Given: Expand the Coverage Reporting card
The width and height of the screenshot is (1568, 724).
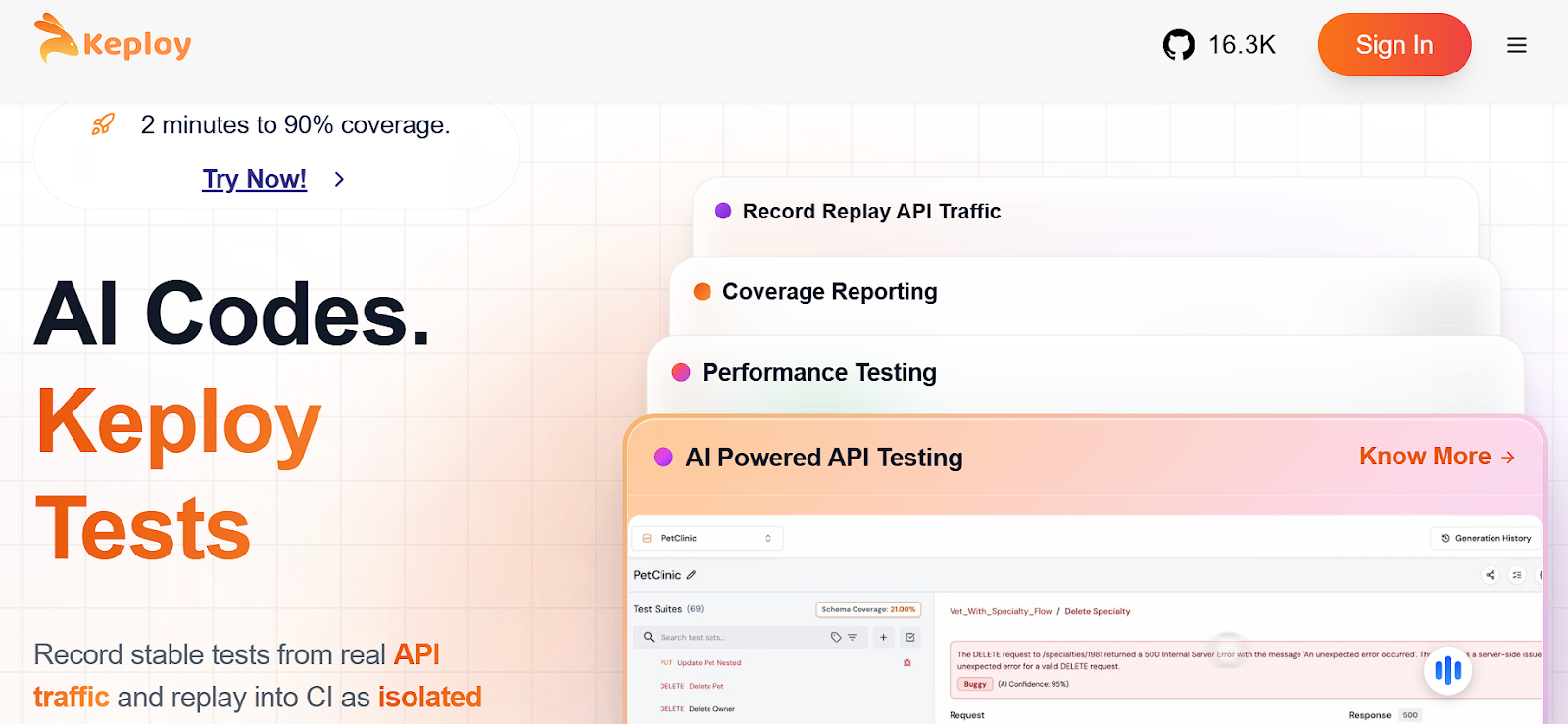Looking at the screenshot, I should (x=829, y=292).
